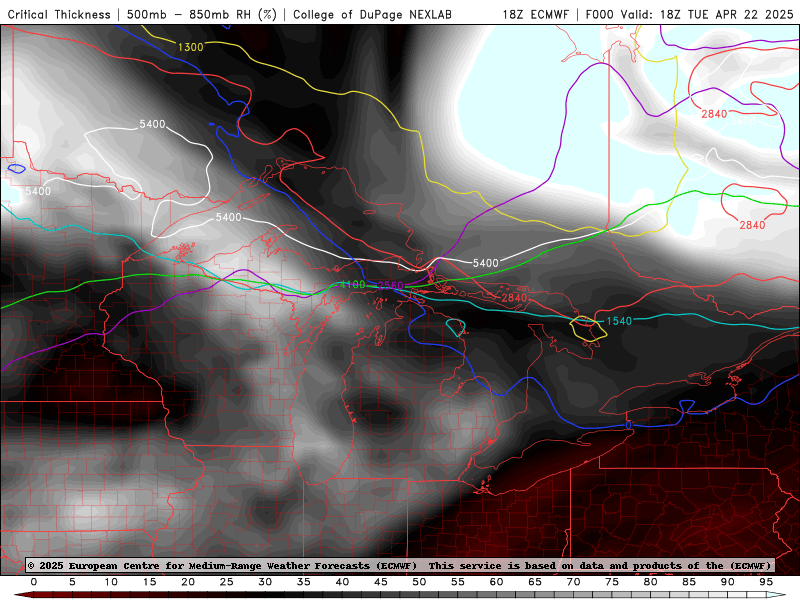Viewport: 800px width, 600px height.
Task: Click the "500mb – 850mb RH (%)" header text
Action: (202, 15)
